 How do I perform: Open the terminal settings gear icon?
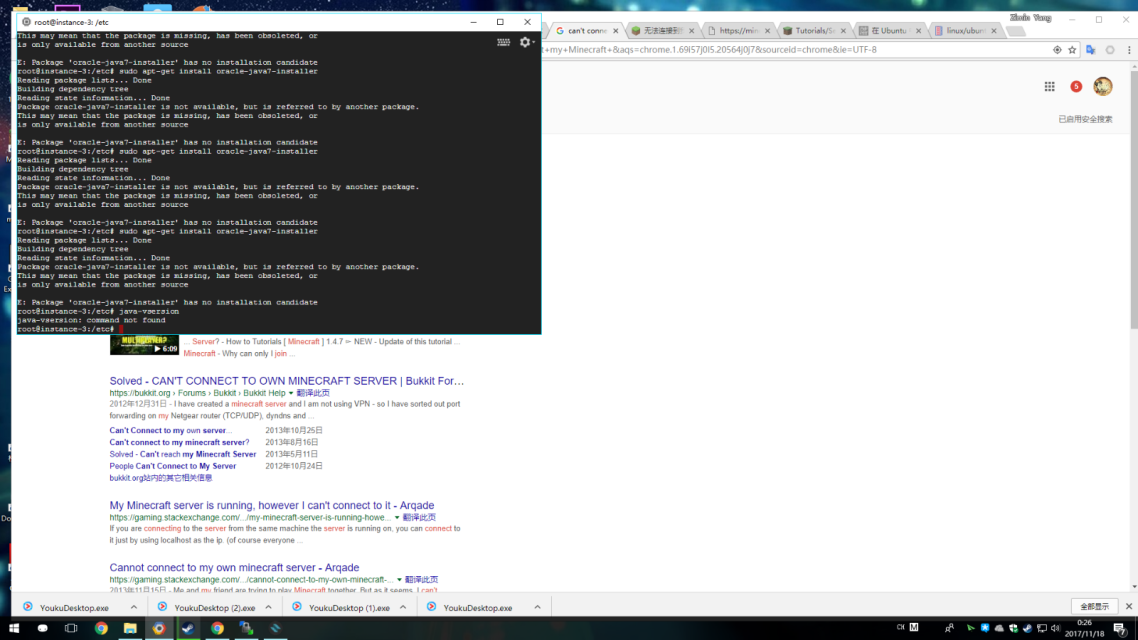point(525,42)
